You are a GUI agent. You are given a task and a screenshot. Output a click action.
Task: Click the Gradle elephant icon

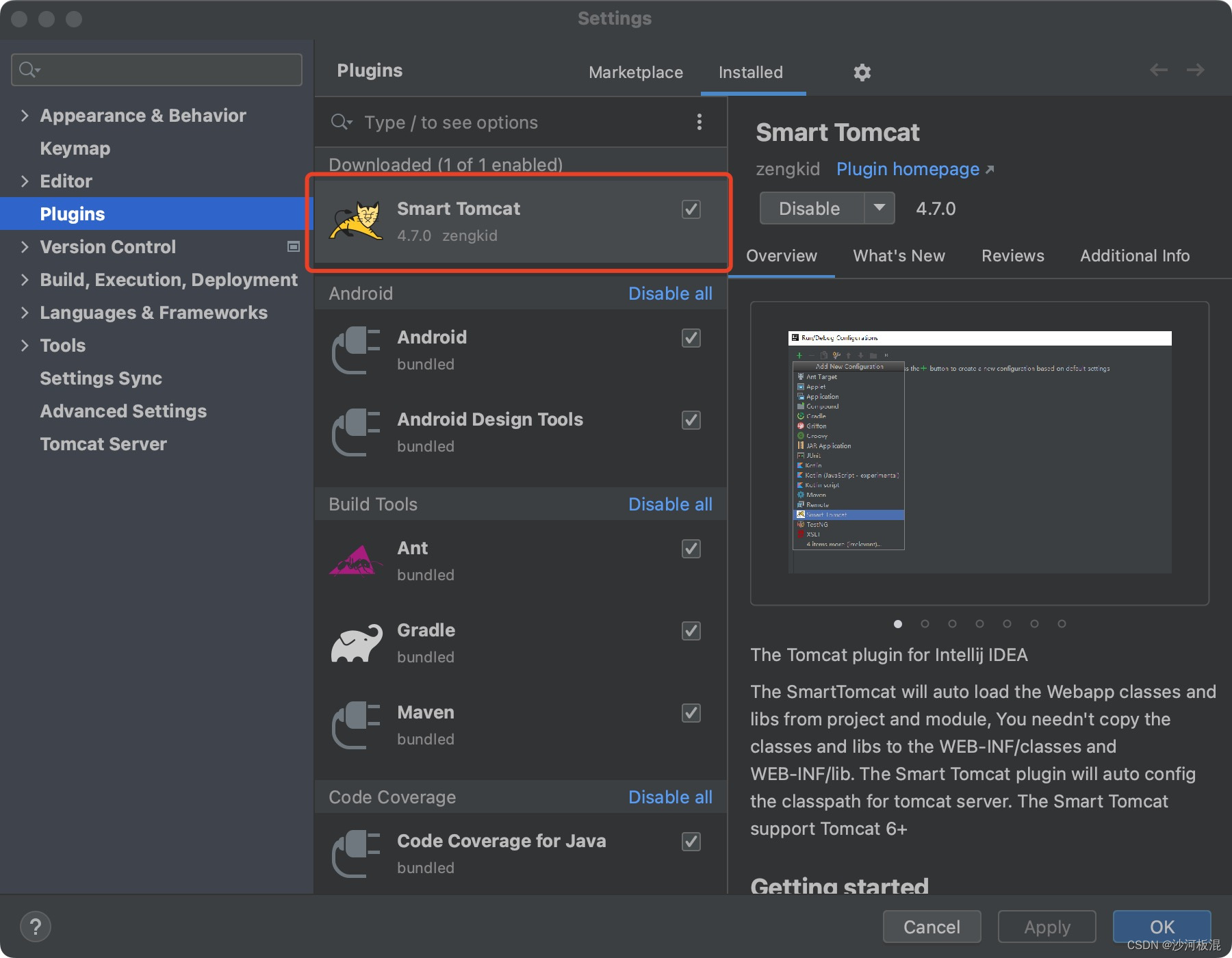click(x=357, y=643)
